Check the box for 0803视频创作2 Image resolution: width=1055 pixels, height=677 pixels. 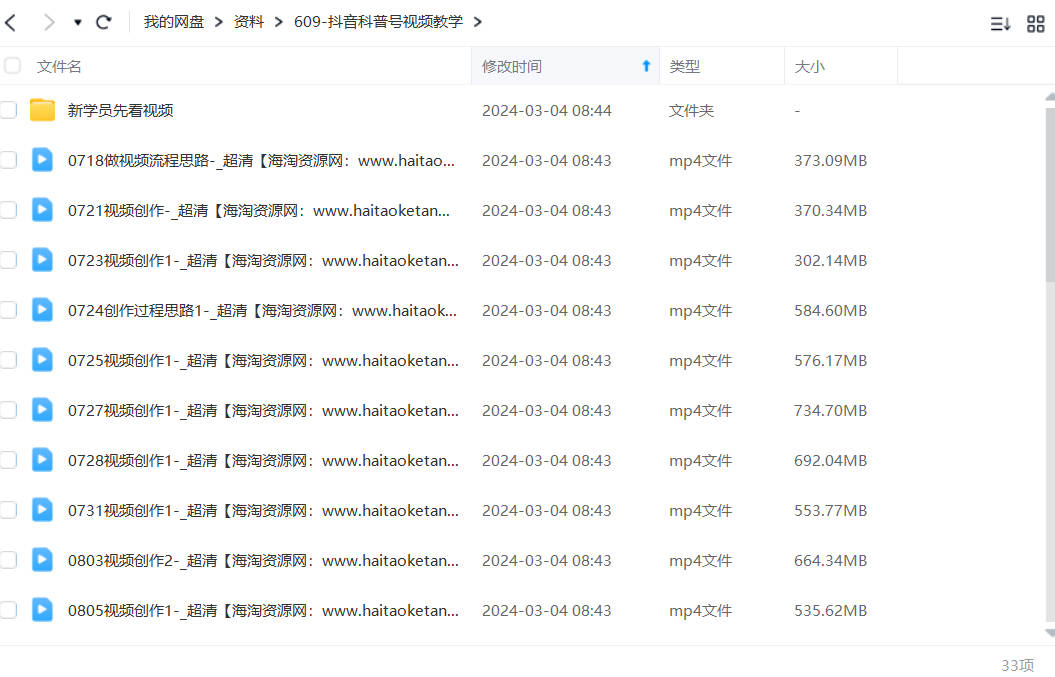[8, 560]
